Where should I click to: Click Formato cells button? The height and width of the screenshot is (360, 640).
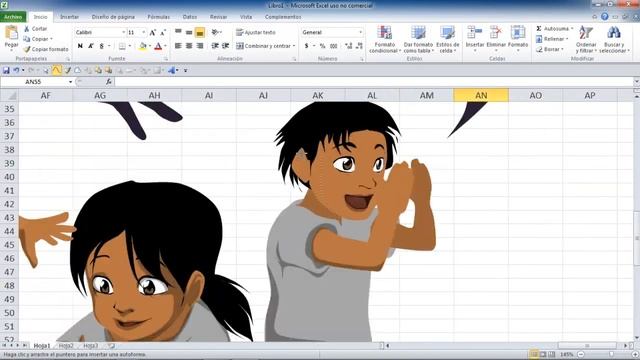pos(518,38)
